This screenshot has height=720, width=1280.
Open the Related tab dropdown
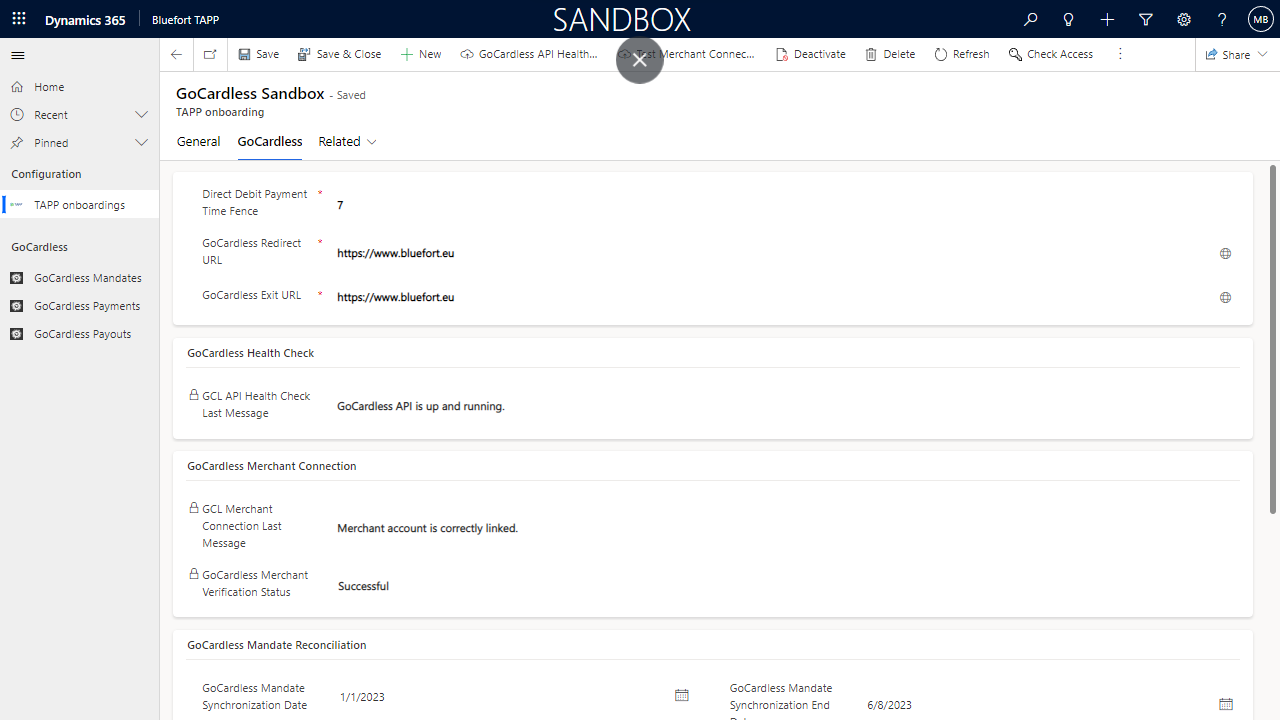348,142
